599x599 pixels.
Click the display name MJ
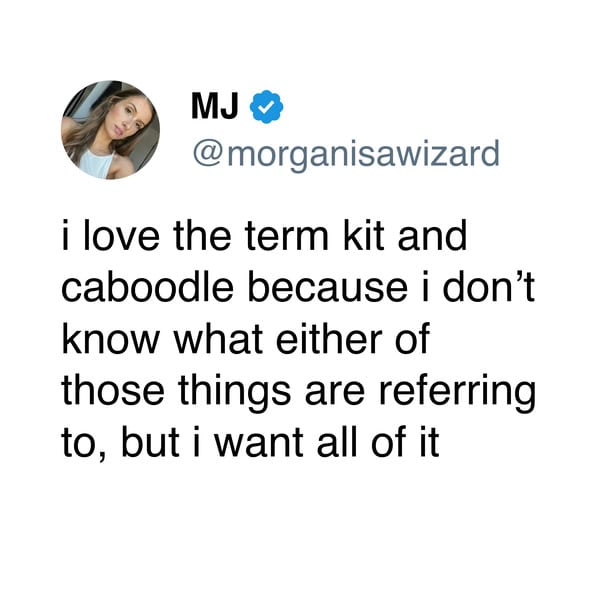(x=215, y=106)
